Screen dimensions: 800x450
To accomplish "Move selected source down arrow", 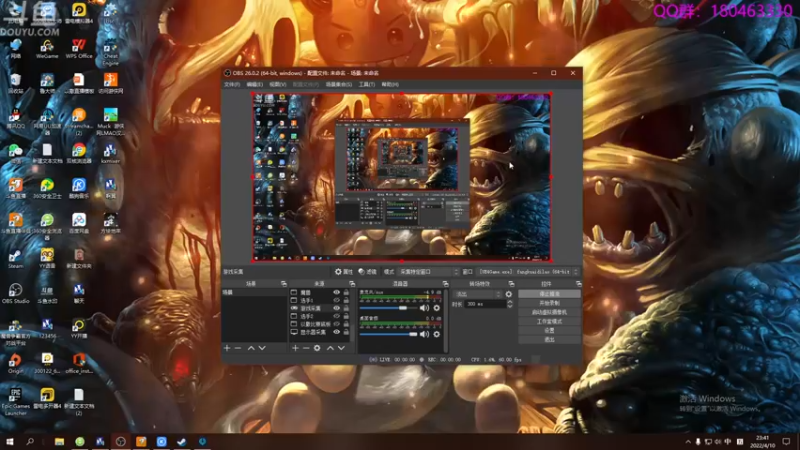I will [341, 348].
